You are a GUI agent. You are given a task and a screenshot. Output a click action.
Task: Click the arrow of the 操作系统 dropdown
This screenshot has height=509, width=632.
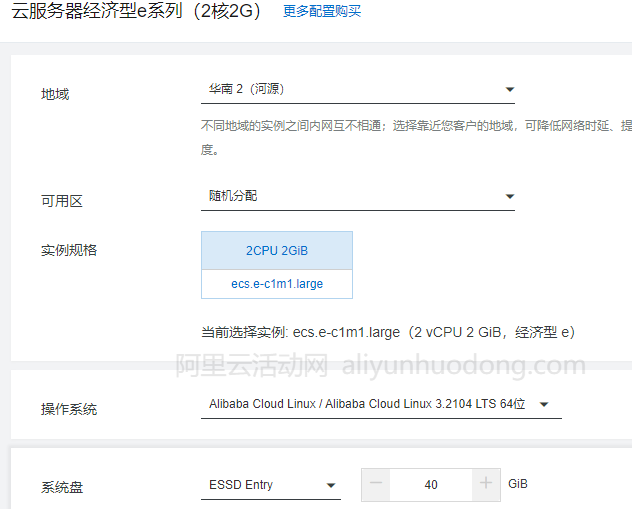[x=544, y=404]
